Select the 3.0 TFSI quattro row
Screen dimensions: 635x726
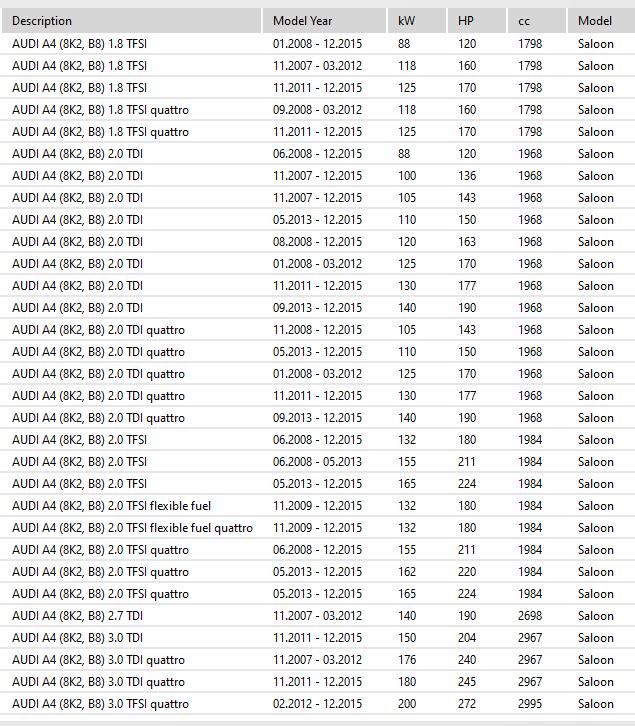coord(317,704)
